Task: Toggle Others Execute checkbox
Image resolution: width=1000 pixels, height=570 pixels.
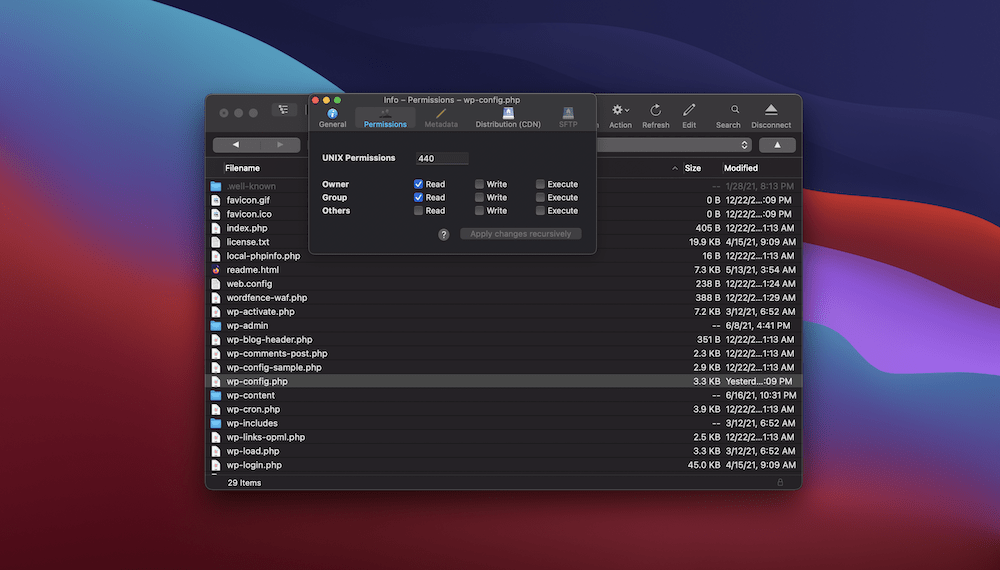Action: coord(540,210)
